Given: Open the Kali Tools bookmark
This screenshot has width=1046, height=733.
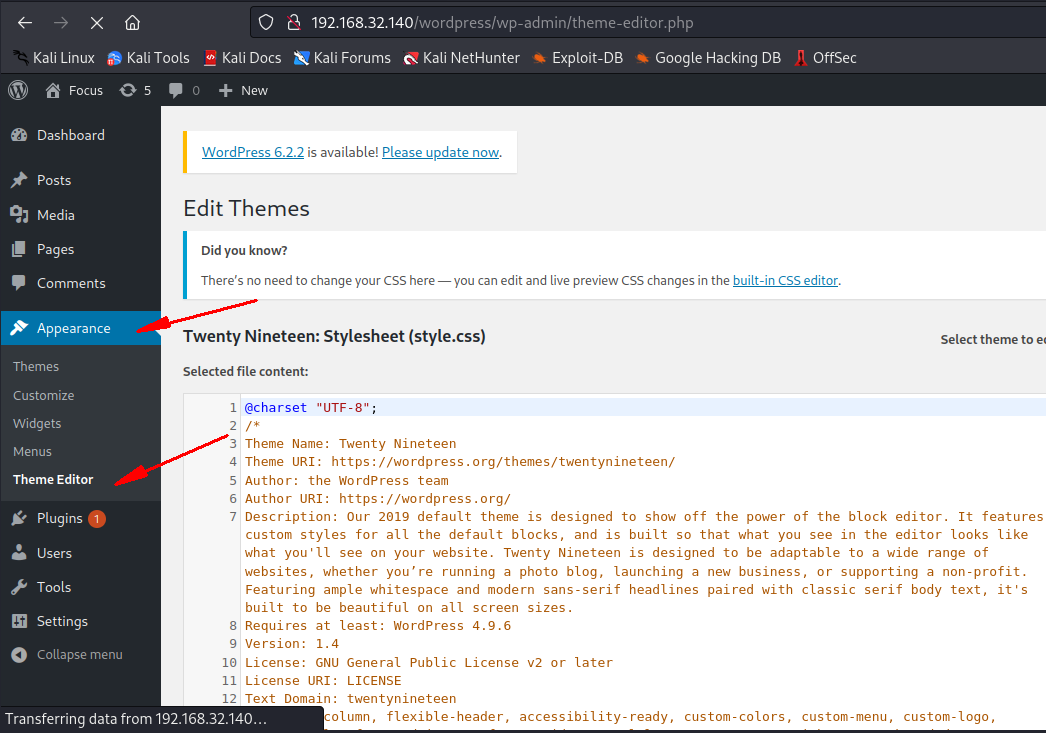Looking at the screenshot, I should tap(148, 58).
